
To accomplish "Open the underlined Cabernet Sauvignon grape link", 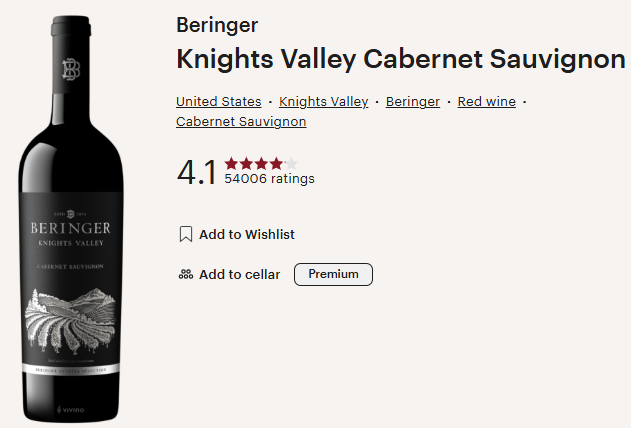I will pyautogui.click(x=241, y=122).
